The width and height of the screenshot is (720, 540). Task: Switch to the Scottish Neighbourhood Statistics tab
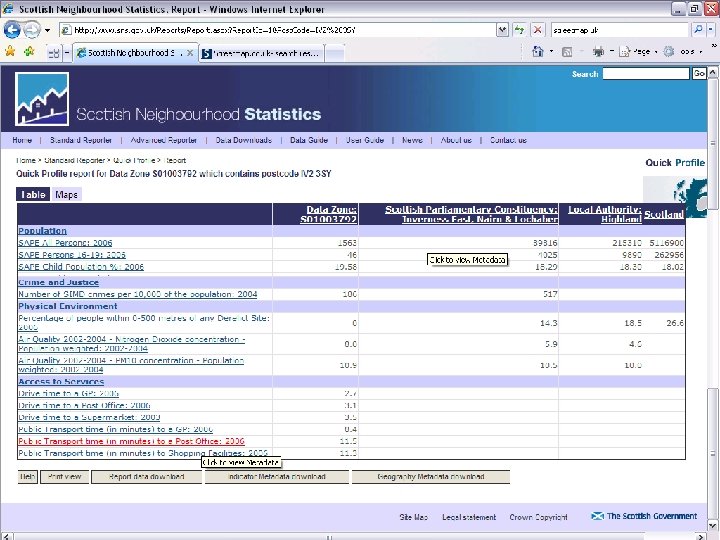coord(131,53)
